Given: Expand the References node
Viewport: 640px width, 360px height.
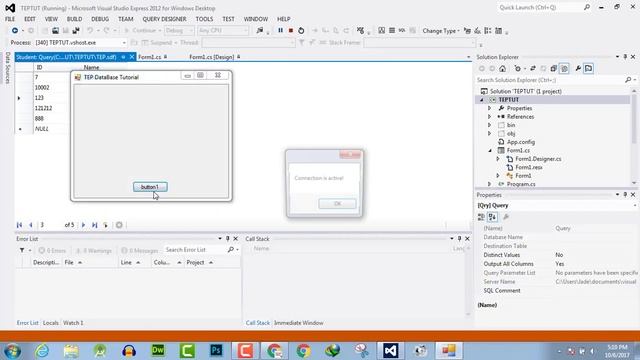Looking at the screenshot, I should pos(489,117).
